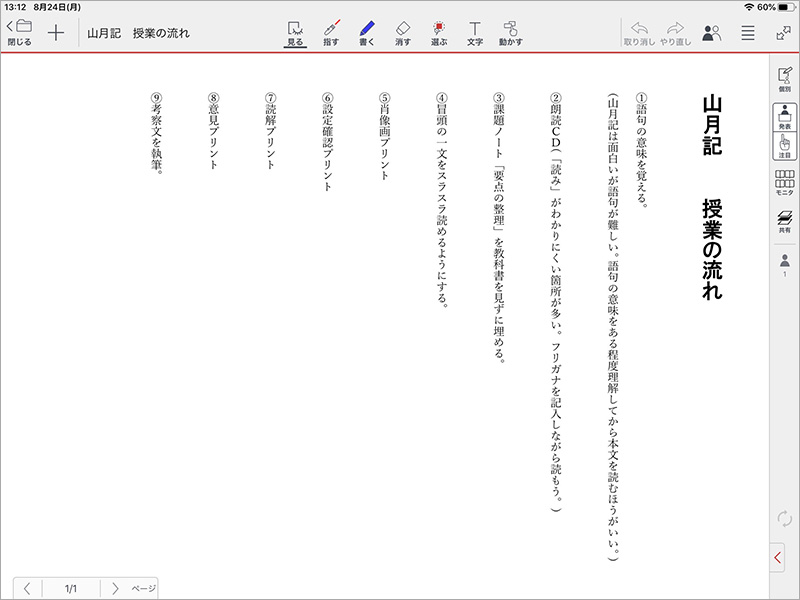Close the note with 閉じる button

tap(19, 33)
